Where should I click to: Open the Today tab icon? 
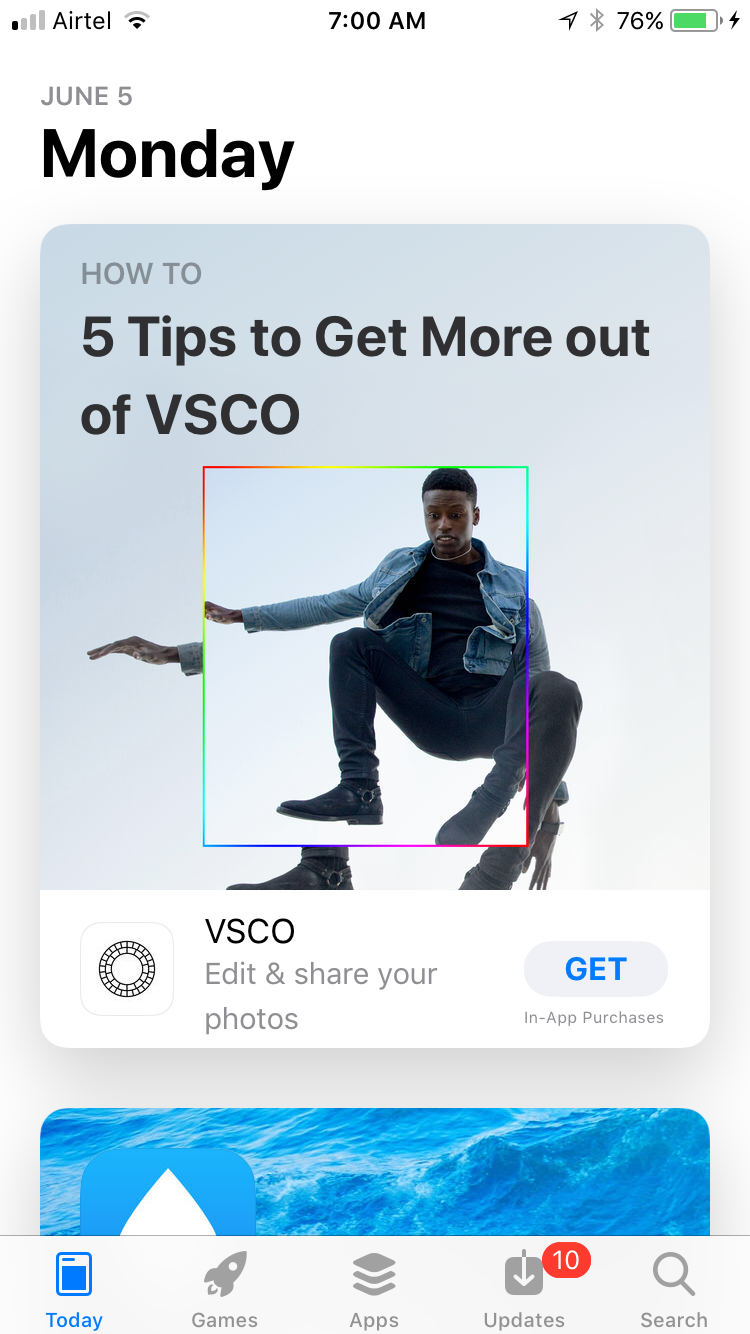(74, 1274)
